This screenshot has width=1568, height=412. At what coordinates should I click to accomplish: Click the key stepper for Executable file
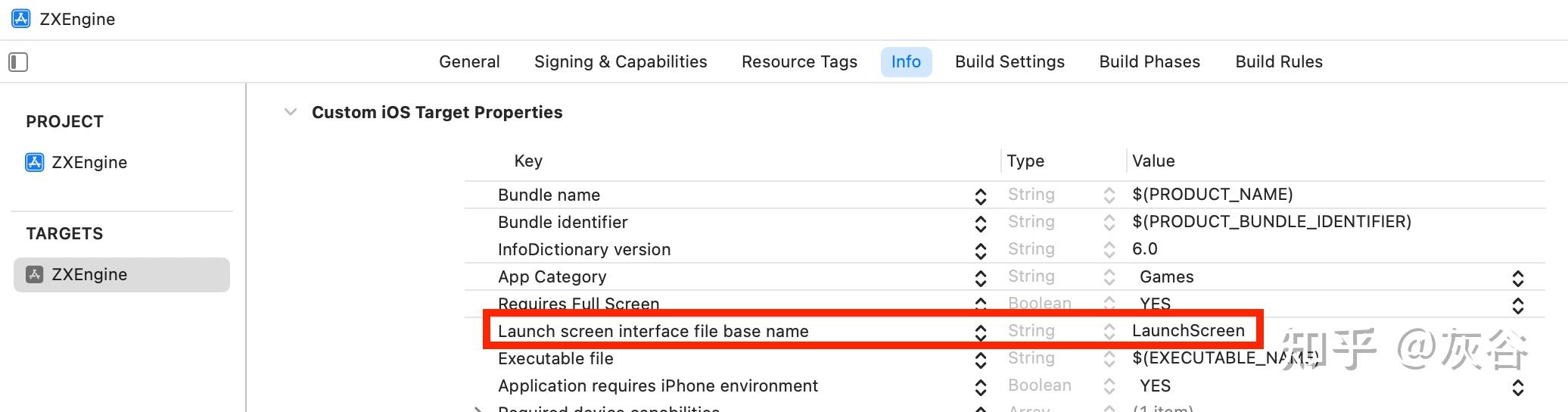pos(981,360)
